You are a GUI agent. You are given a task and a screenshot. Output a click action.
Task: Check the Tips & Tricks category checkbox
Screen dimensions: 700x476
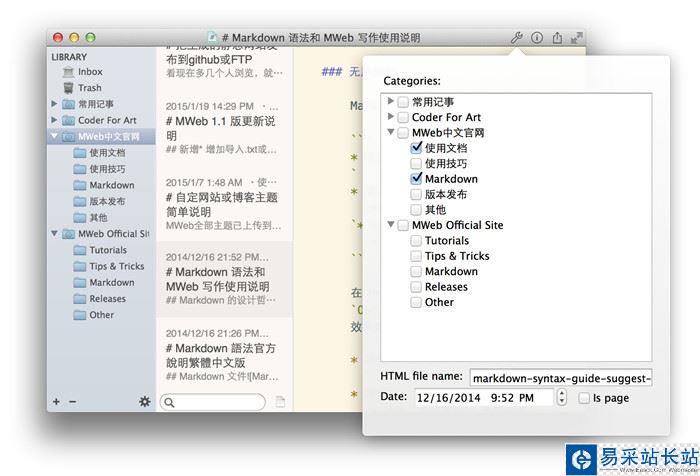(x=416, y=256)
